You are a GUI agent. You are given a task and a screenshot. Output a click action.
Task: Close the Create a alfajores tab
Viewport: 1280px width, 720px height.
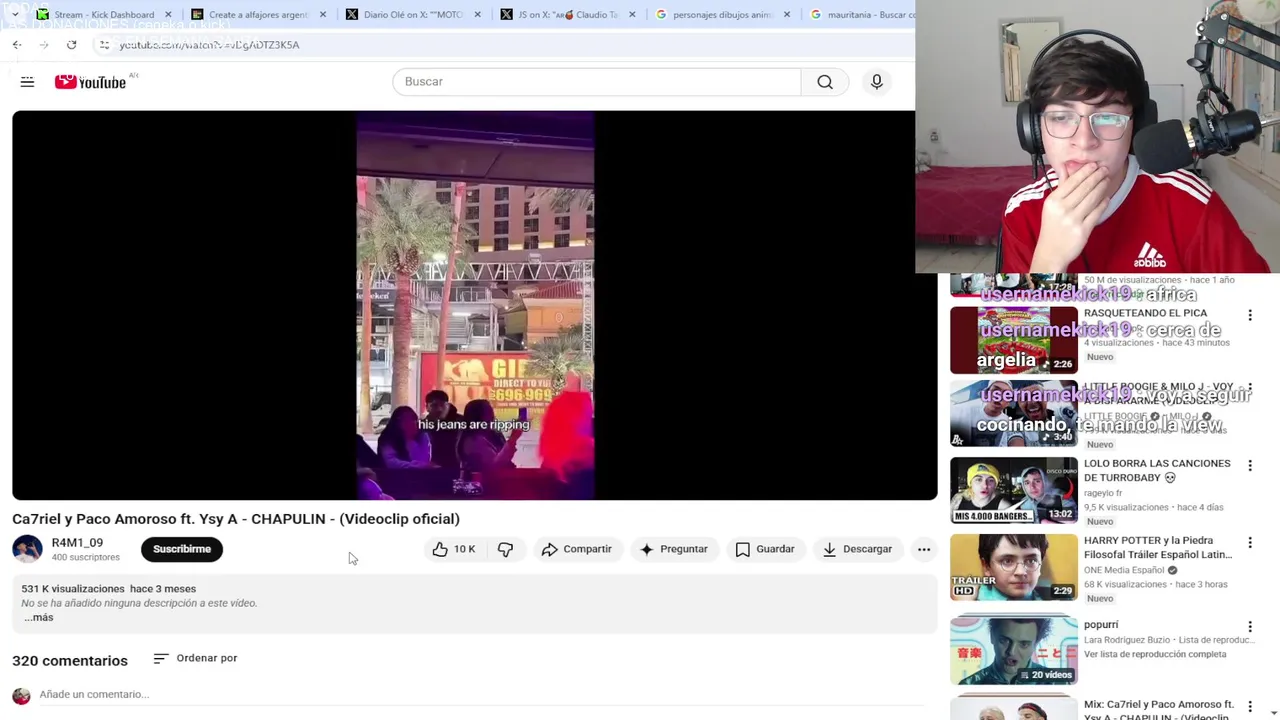pyautogui.click(x=323, y=15)
